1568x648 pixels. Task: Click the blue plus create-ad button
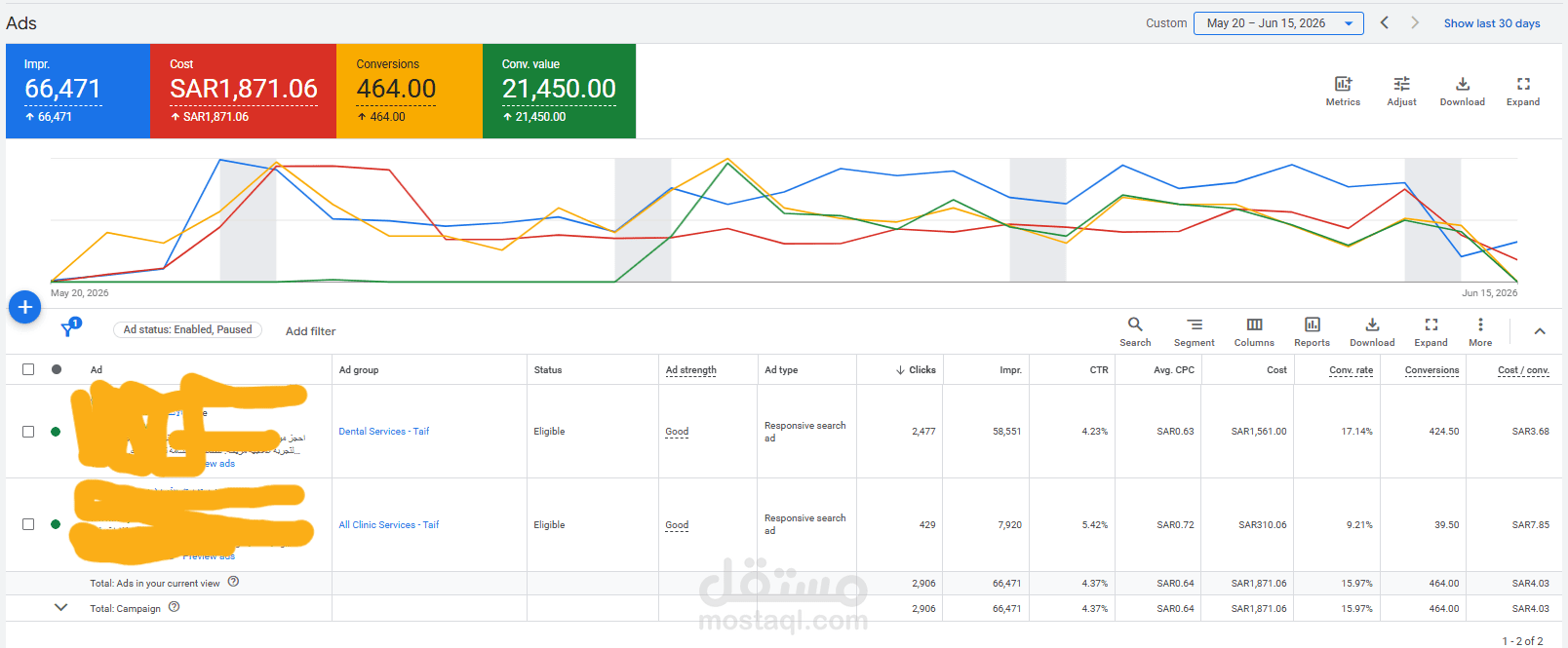(x=25, y=307)
